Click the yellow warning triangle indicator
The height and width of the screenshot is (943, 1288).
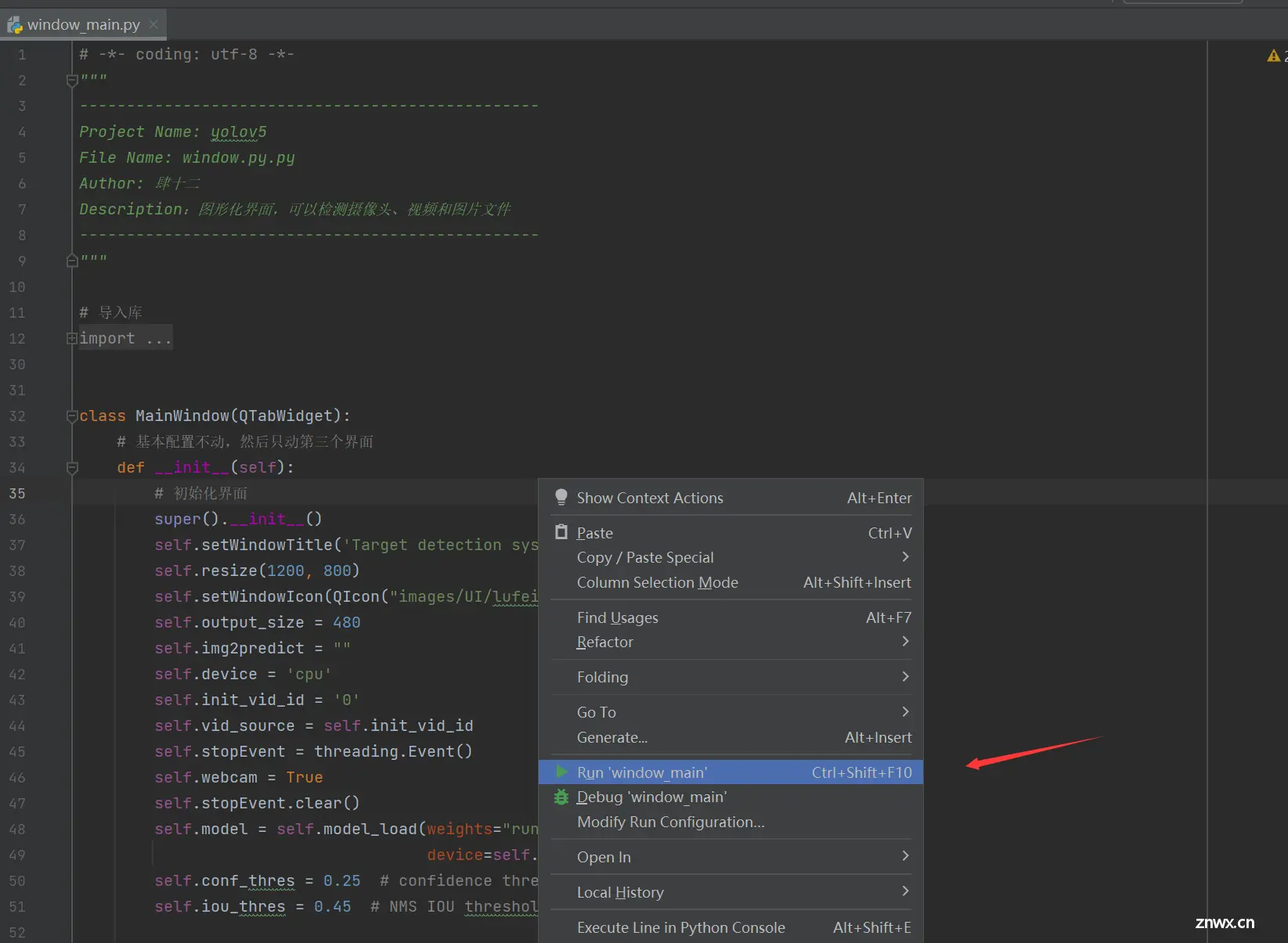pyautogui.click(x=1274, y=56)
